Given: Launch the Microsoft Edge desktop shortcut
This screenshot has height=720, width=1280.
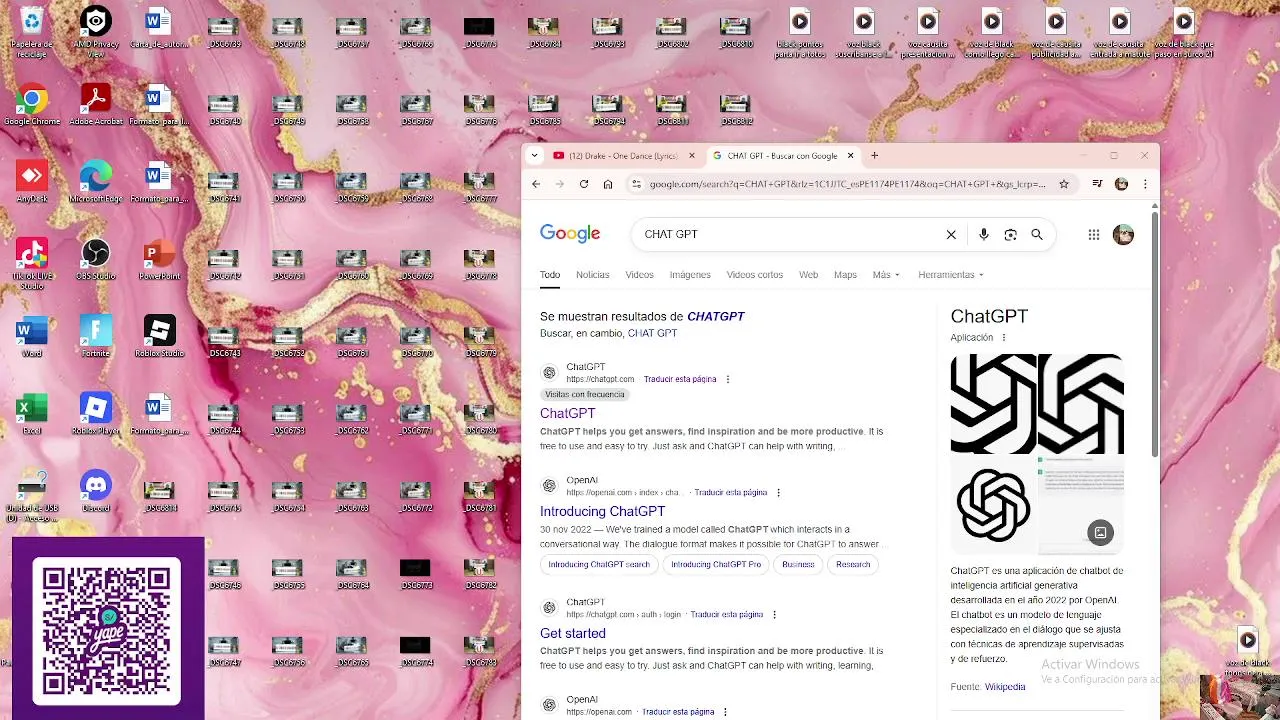Looking at the screenshot, I should [95, 182].
